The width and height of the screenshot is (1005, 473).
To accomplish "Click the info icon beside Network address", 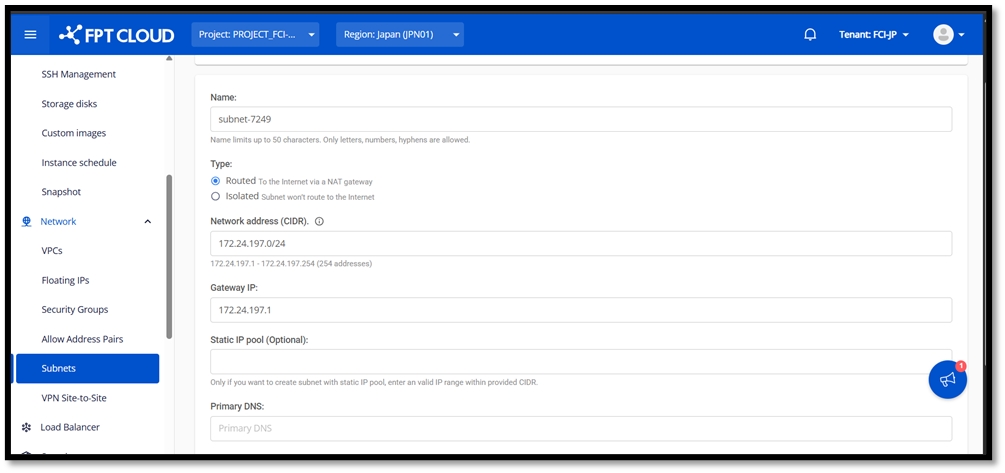I will point(319,221).
